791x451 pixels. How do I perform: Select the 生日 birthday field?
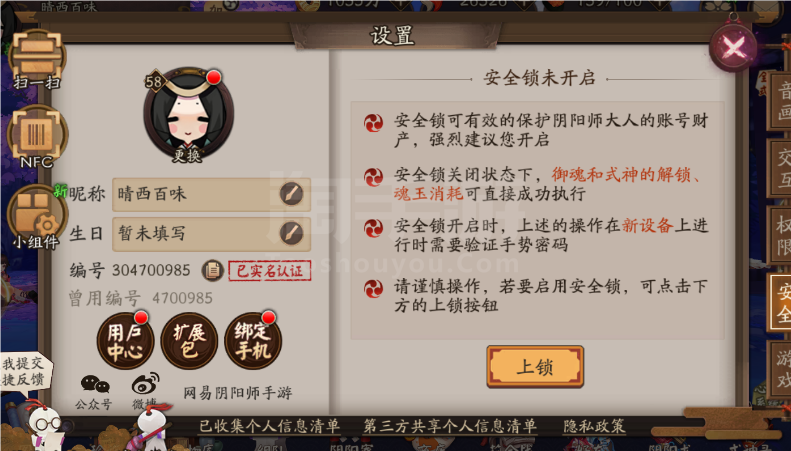(x=211, y=234)
